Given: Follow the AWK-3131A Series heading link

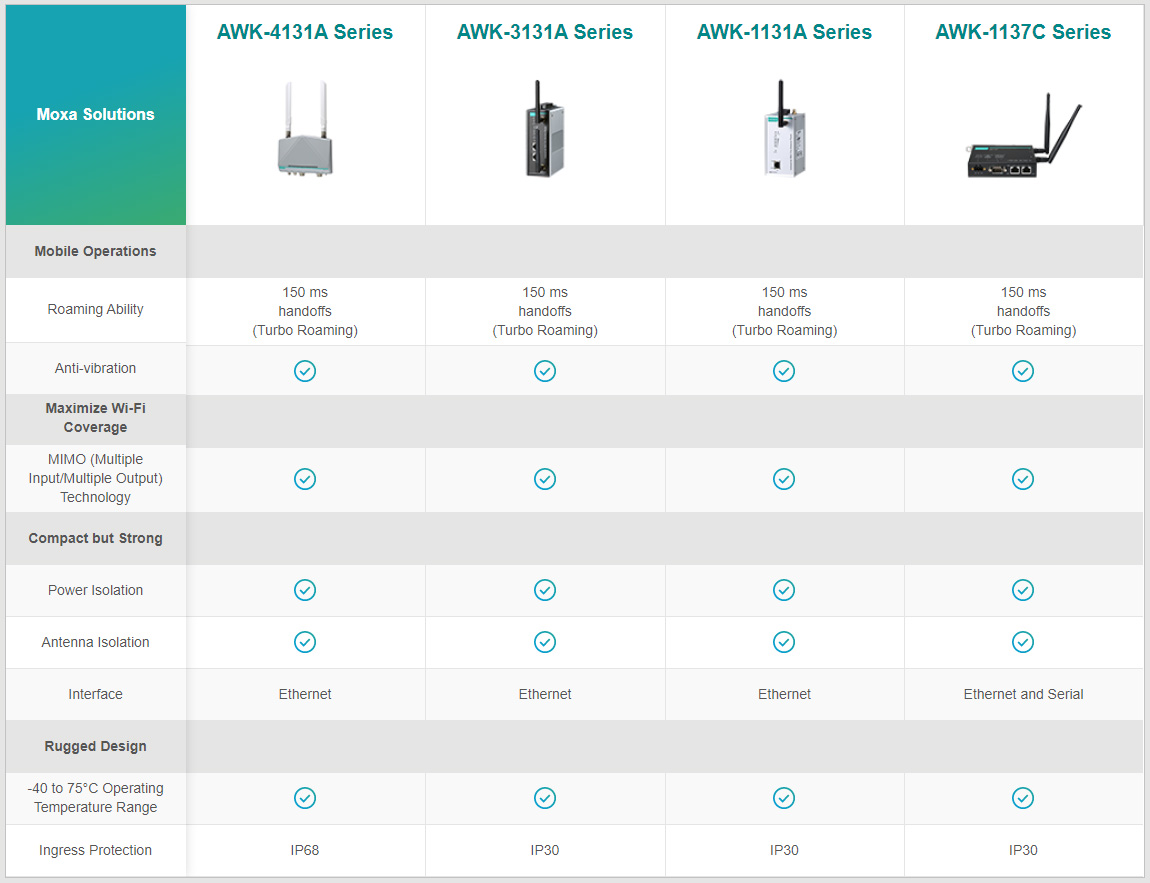Looking at the screenshot, I should (x=545, y=32).
